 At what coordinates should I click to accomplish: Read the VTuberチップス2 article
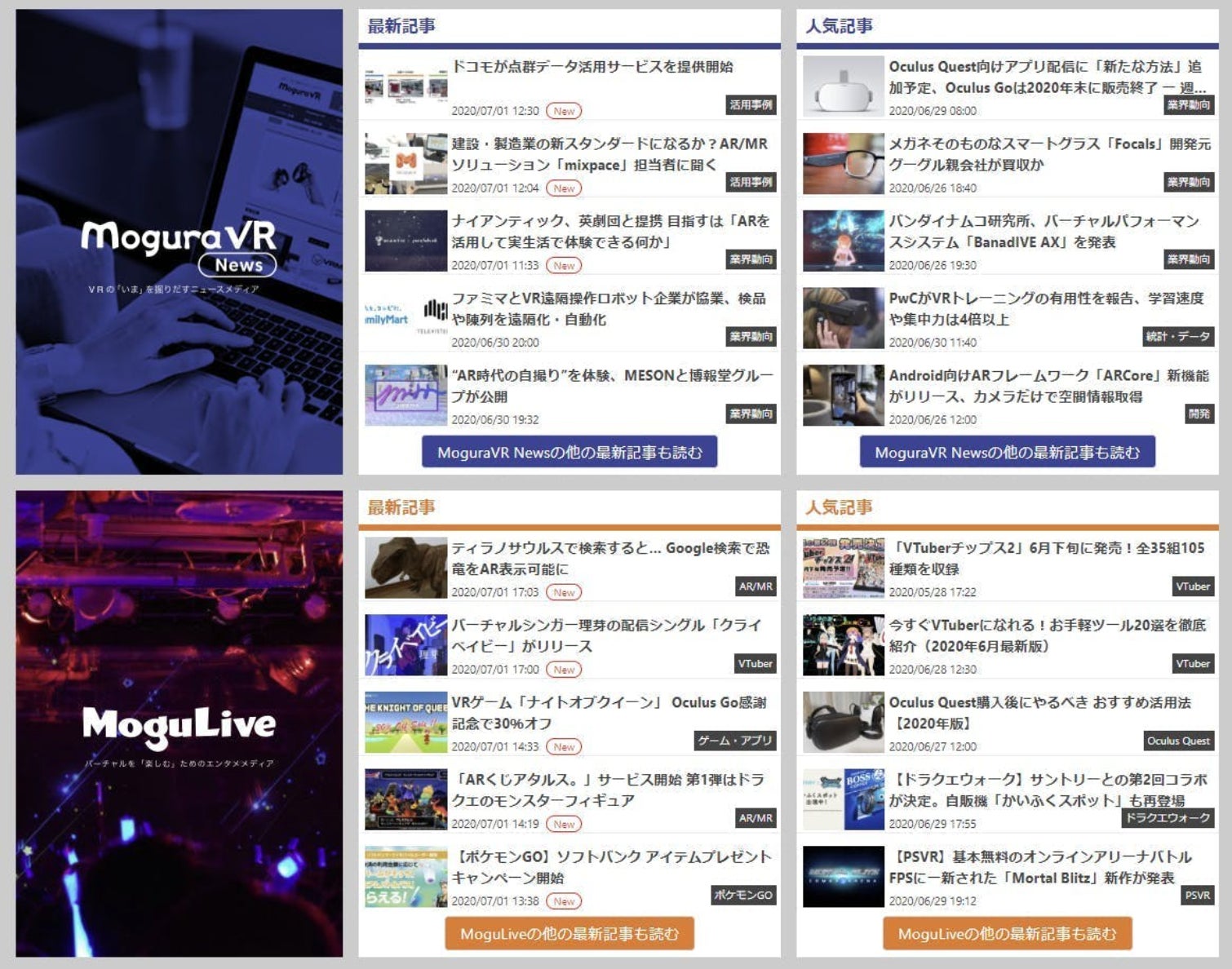click(1046, 558)
